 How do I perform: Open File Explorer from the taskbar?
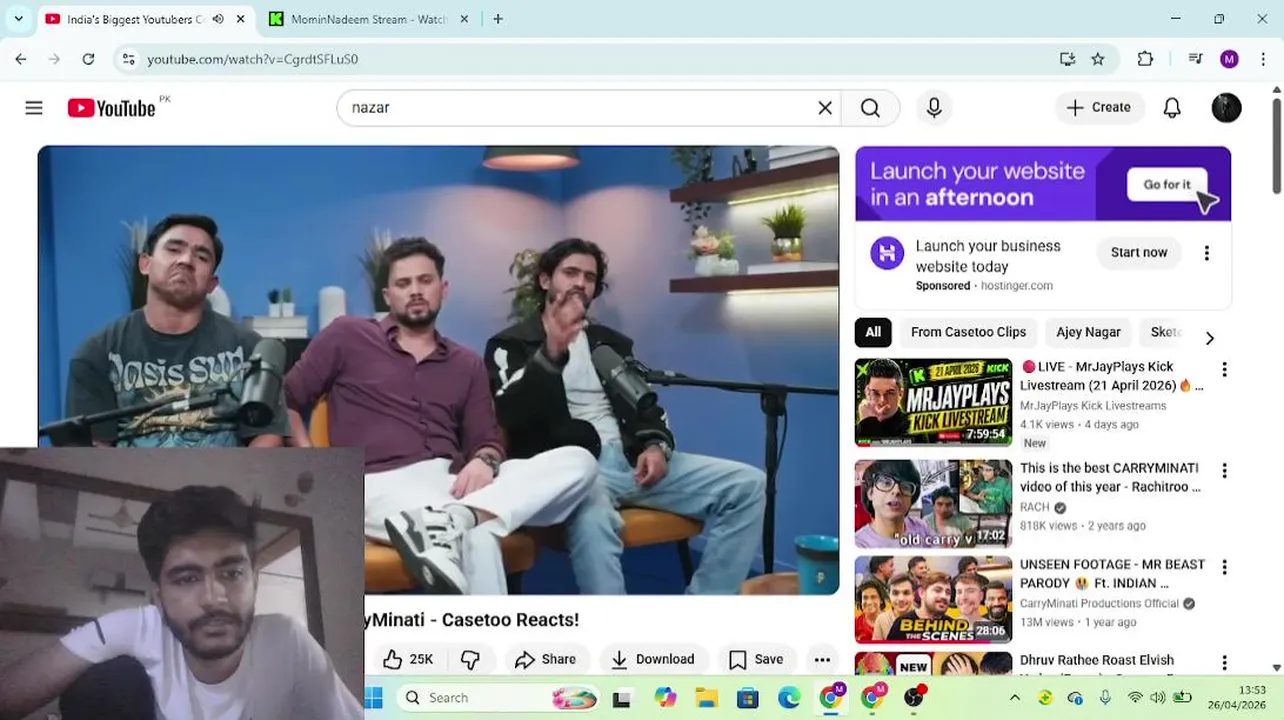pyautogui.click(x=706, y=698)
